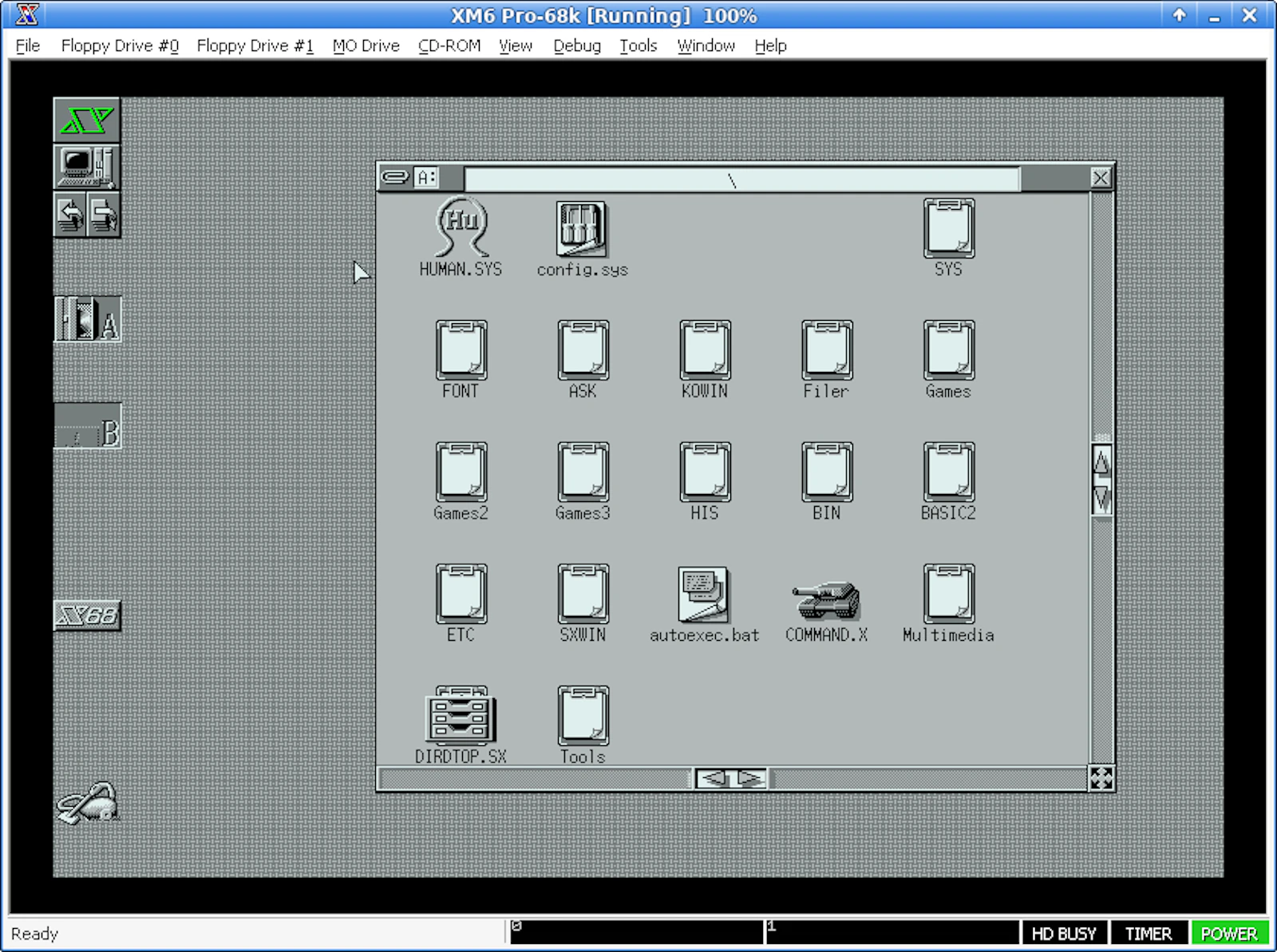Click the HD BUSY status indicator
This screenshot has width=1277, height=952.
coord(1064,933)
